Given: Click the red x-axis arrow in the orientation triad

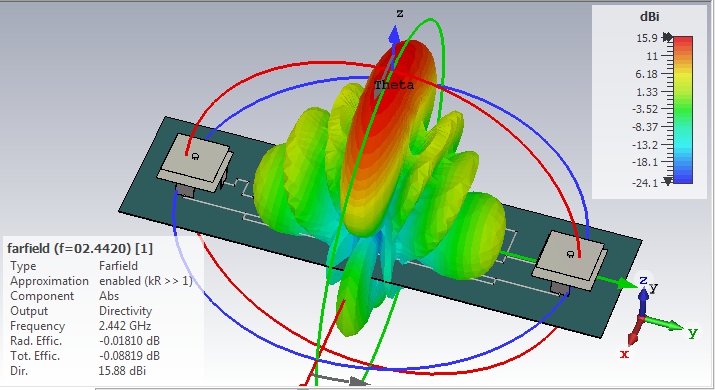Looking at the screenshot, I should coord(635,331).
